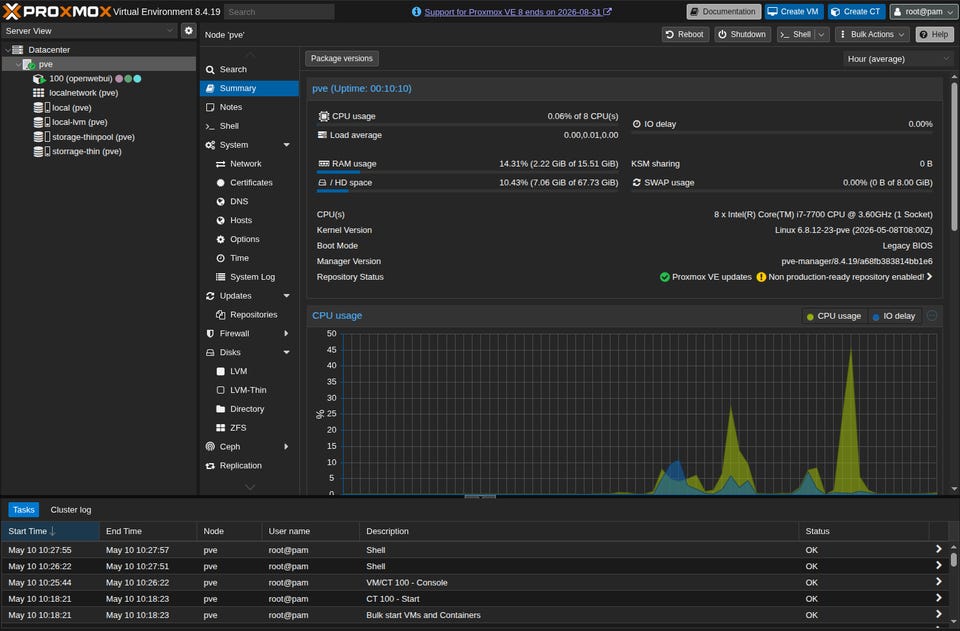Expand the Shell button dropdown arrow
960x631 pixels.
pyautogui.click(x=822, y=34)
